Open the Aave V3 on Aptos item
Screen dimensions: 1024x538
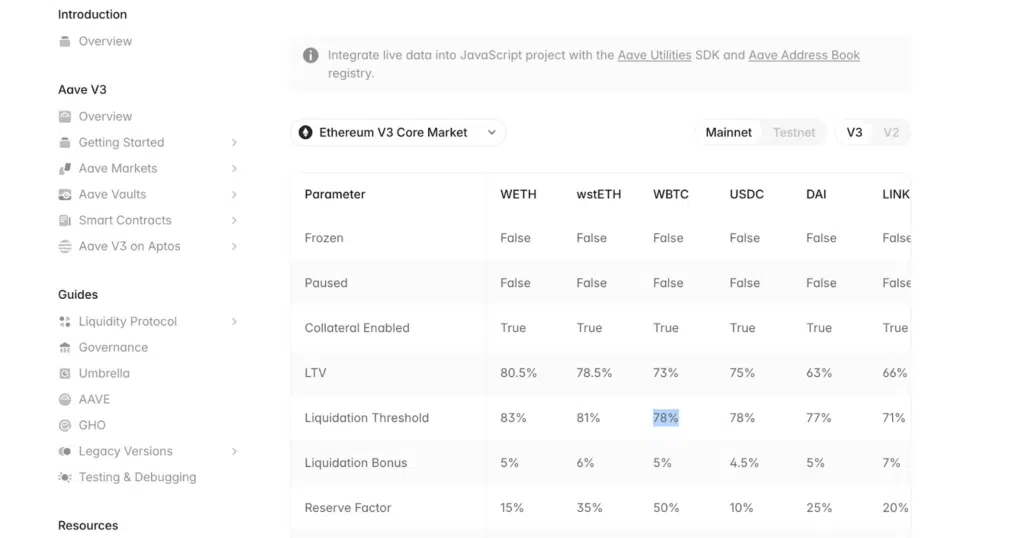click(148, 246)
